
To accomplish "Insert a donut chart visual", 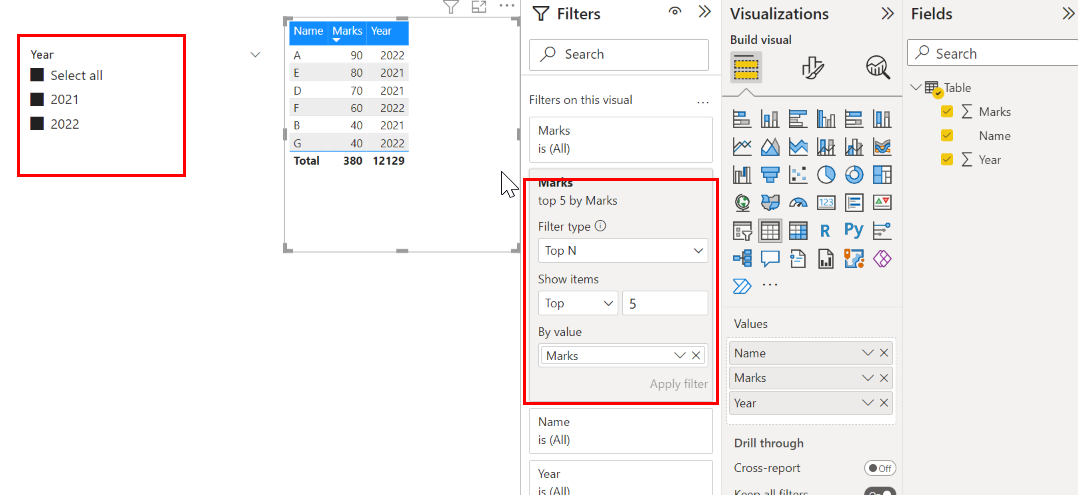I will coord(854,175).
